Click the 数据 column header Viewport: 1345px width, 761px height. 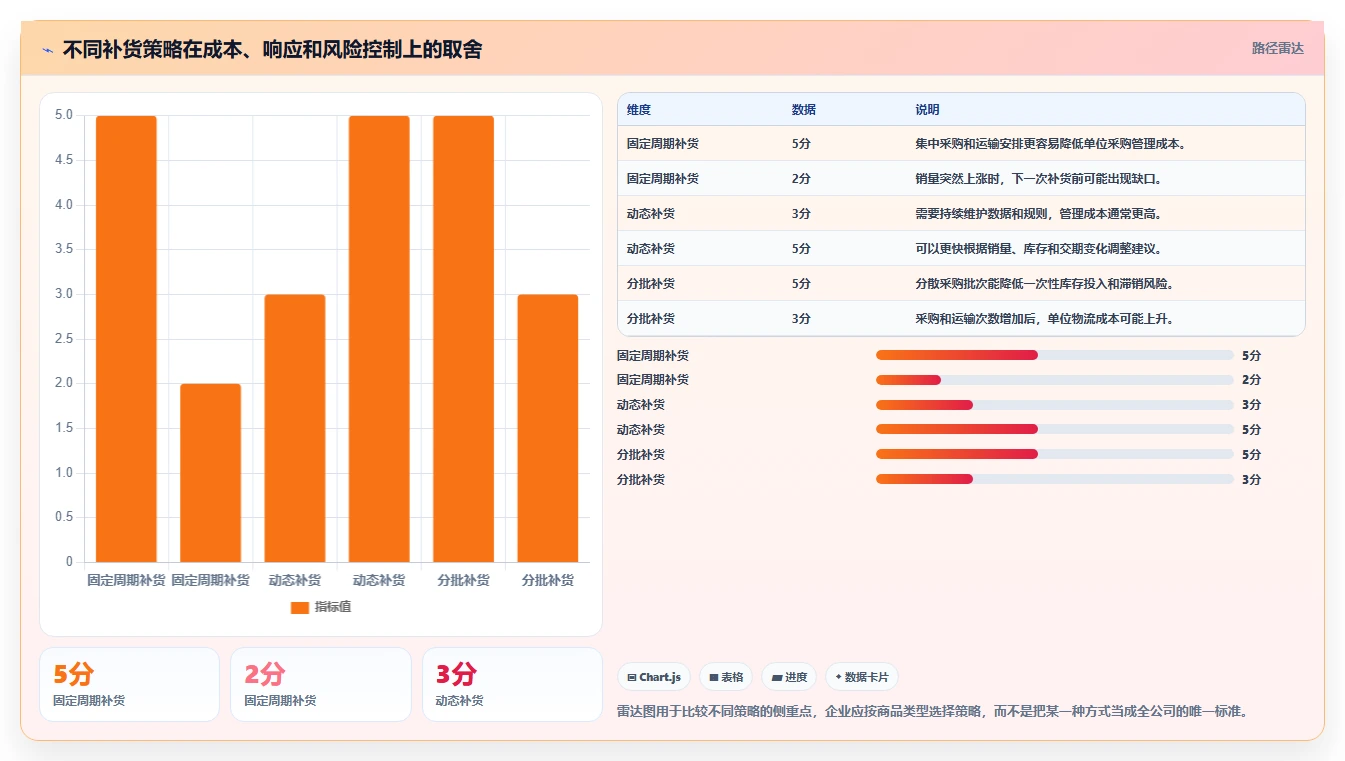804,110
